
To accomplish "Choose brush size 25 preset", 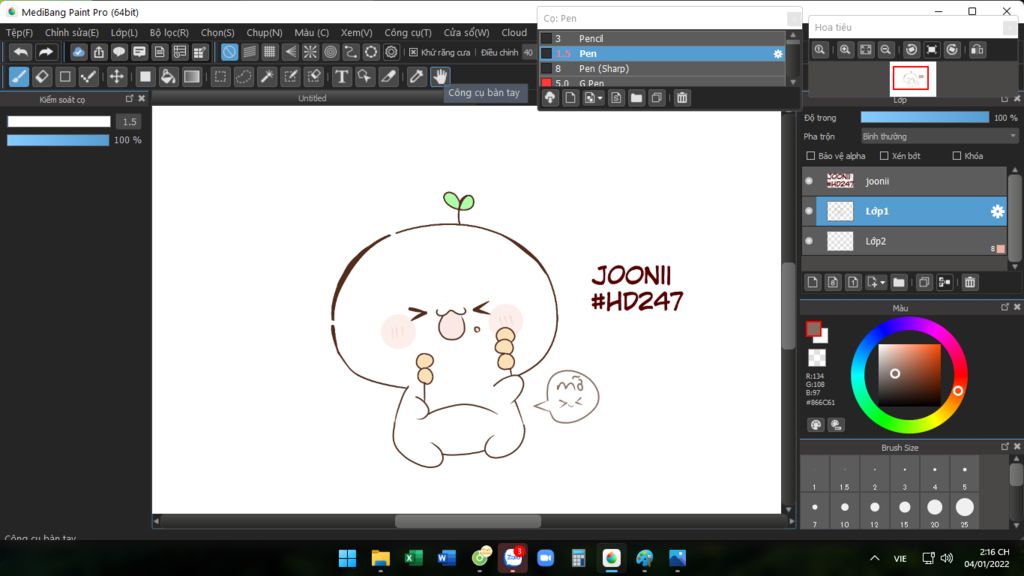I will coord(965,512).
